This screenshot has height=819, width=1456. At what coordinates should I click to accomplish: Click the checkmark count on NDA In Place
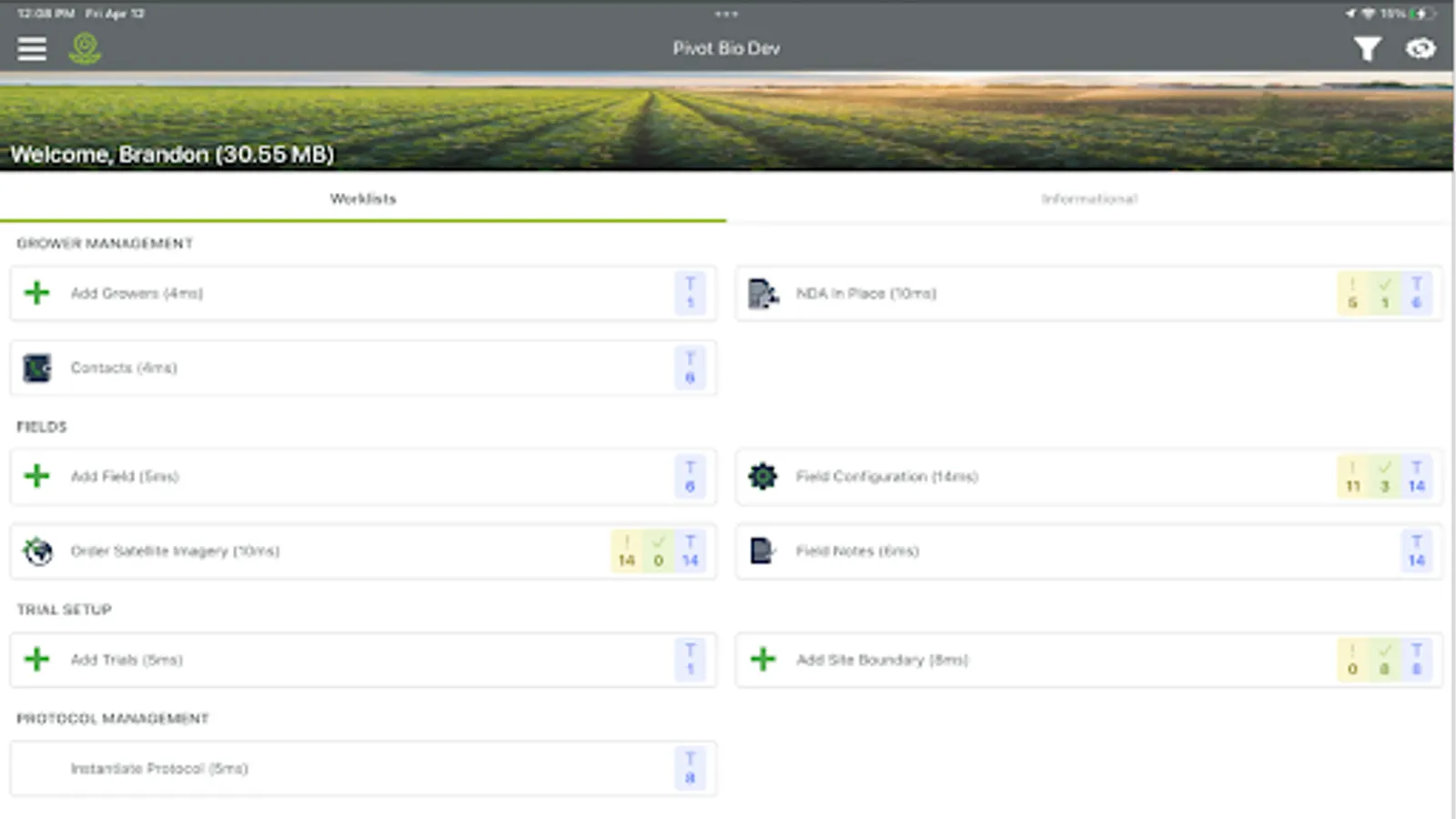1384,294
